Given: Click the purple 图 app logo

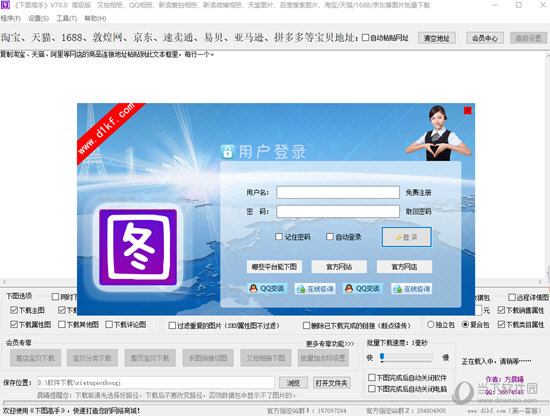Looking at the screenshot, I should click(138, 248).
